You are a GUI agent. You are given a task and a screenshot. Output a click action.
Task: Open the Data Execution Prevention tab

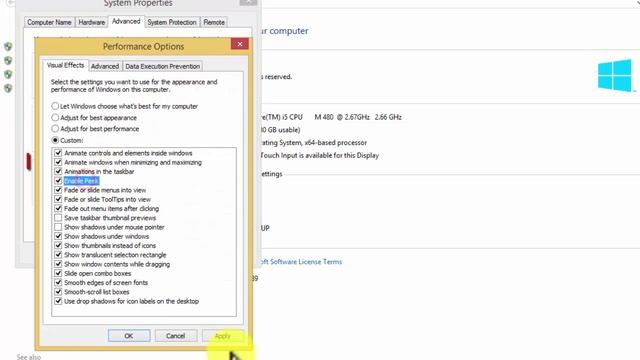[162, 66]
